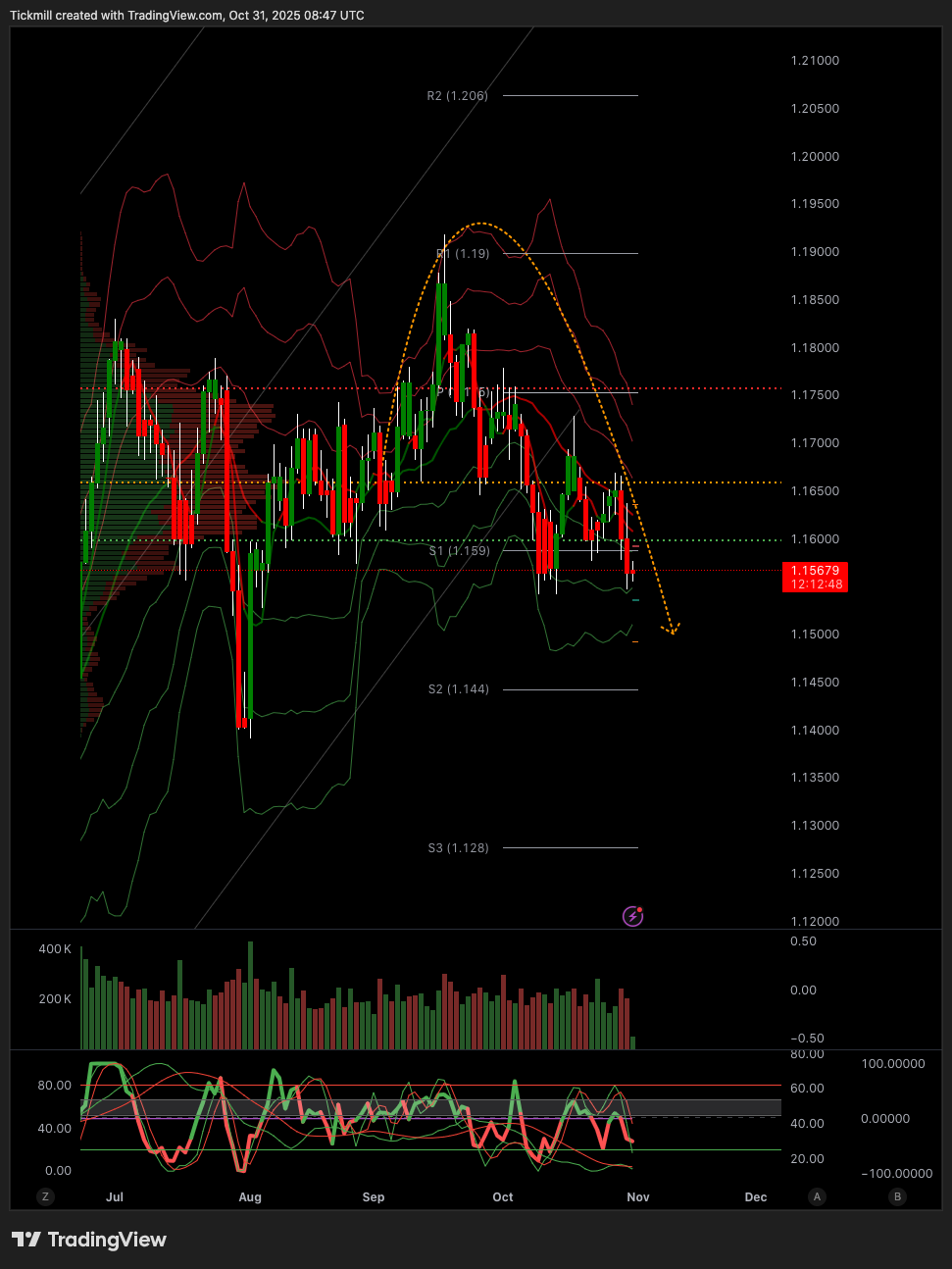
Task: Click the orange arrowhead of projection curve
Action: [x=673, y=630]
